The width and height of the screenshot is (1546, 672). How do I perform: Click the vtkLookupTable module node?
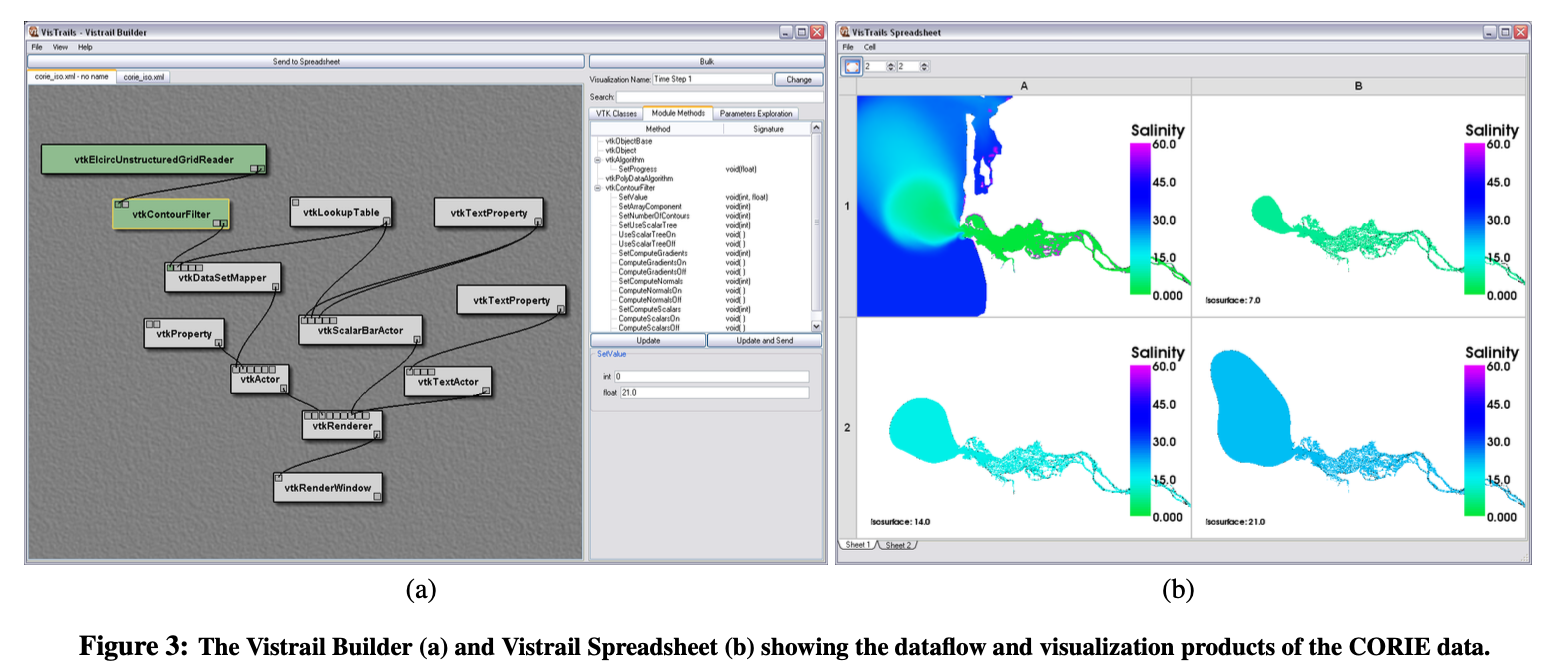tap(340, 213)
